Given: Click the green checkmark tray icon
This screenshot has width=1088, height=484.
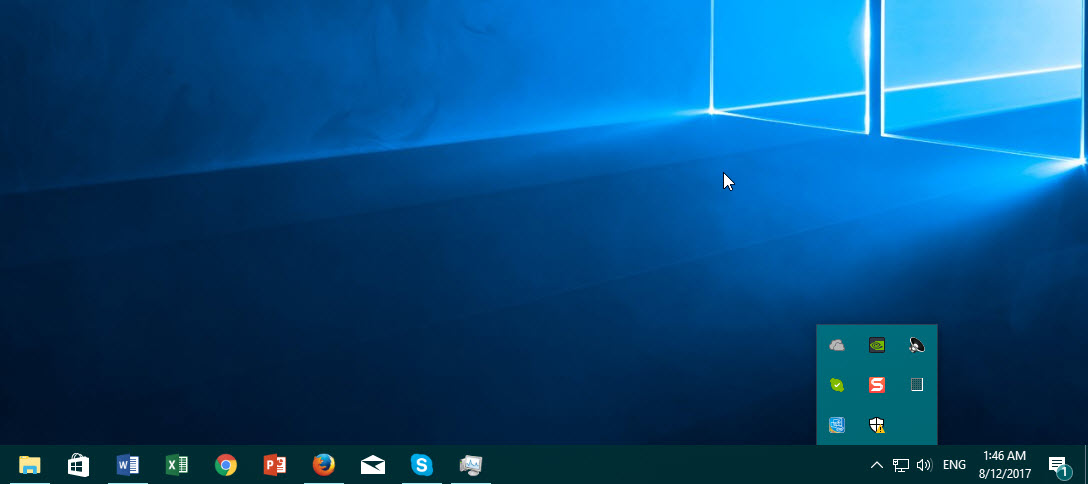Looking at the screenshot, I should click(x=837, y=385).
